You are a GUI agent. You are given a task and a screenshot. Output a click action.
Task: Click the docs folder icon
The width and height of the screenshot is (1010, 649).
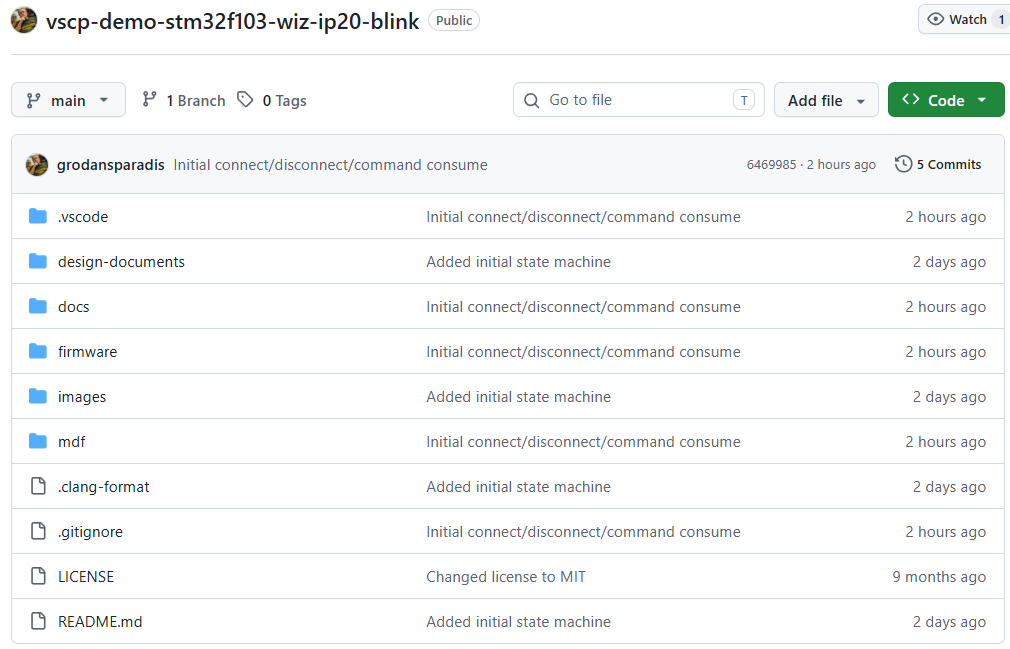pyautogui.click(x=38, y=306)
